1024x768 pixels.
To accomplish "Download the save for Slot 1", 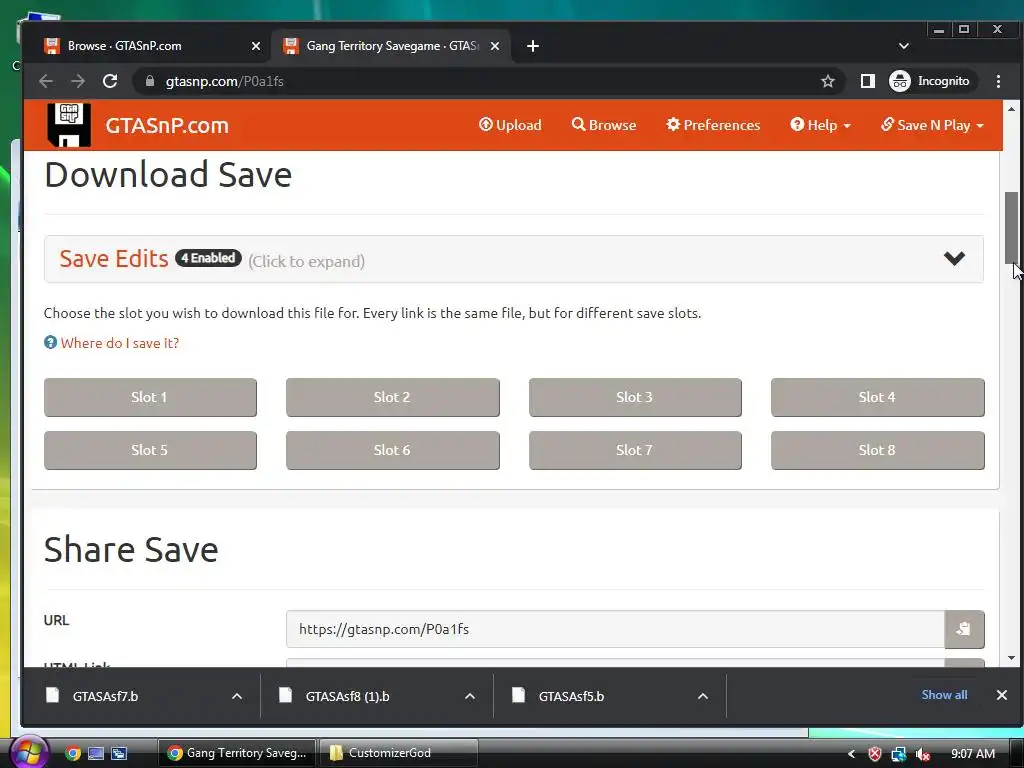I will pyautogui.click(x=150, y=397).
